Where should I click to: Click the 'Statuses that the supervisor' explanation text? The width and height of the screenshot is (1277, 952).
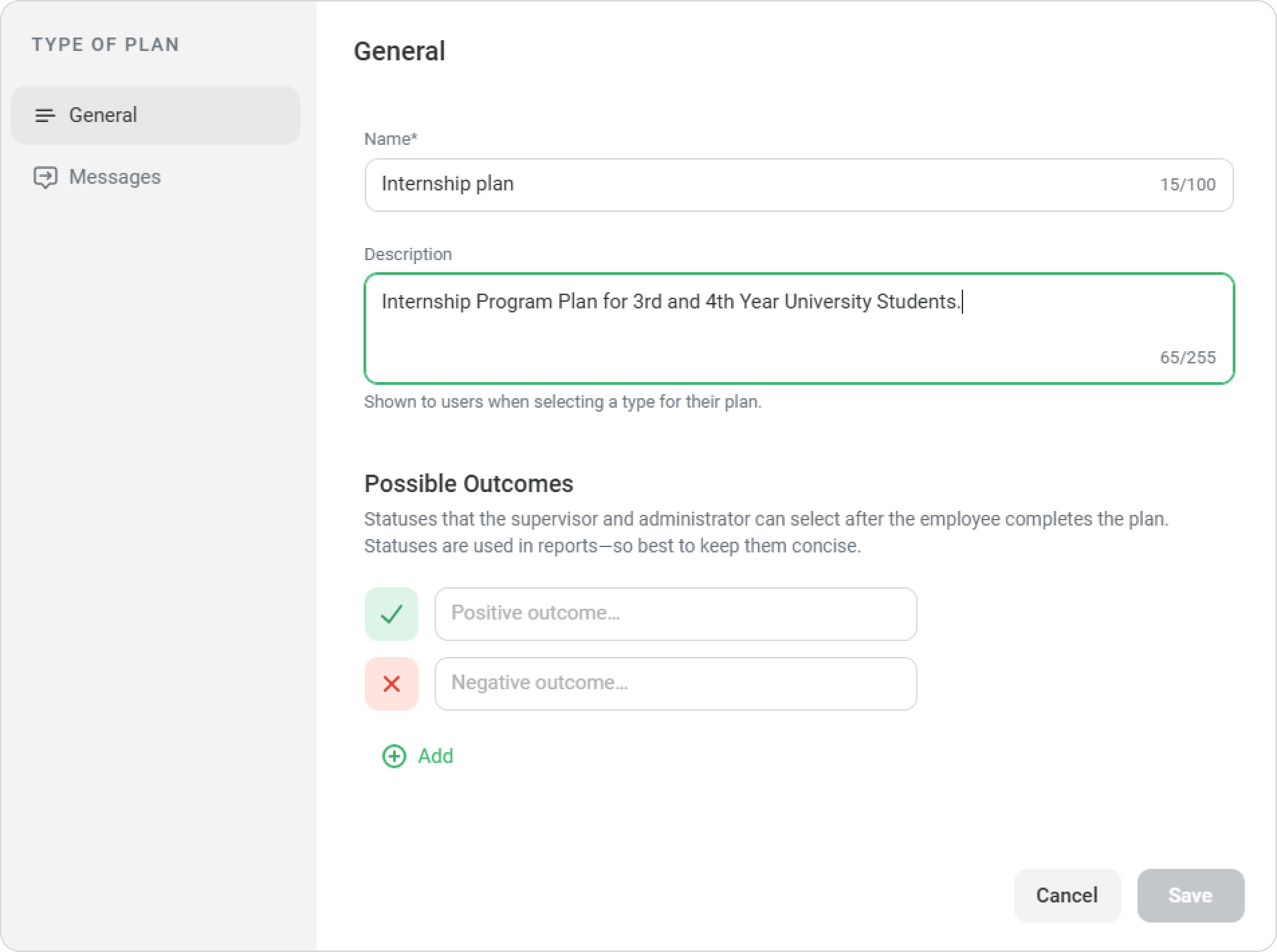point(766,532)
